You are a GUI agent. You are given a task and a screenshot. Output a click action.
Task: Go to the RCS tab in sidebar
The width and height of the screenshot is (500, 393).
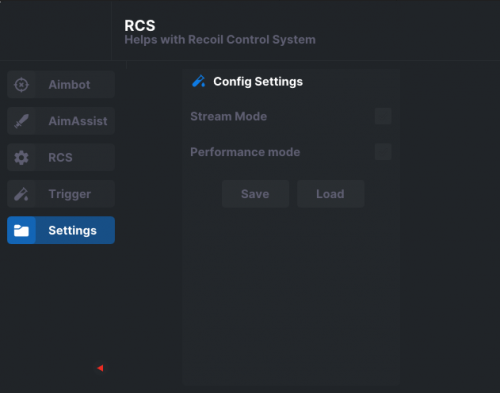coord(61,157)
